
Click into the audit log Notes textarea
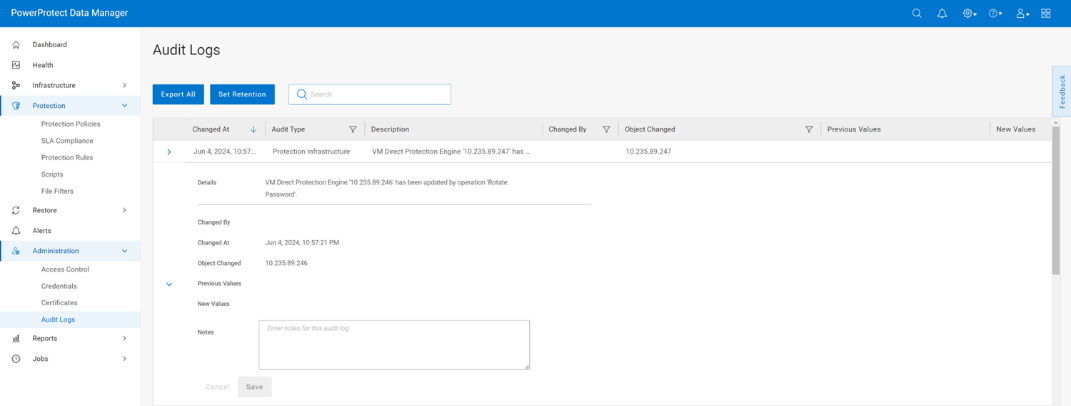pos(393,345)
